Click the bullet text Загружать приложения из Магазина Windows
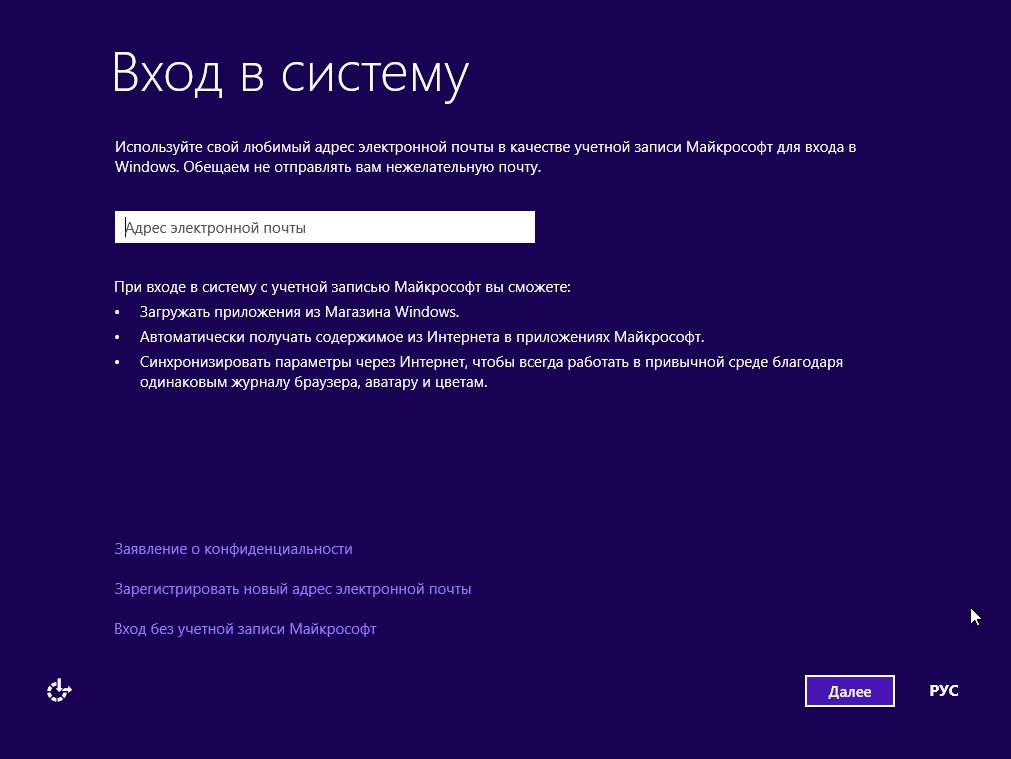This screenshot has width=1011, height=759. pyautogui.click(x=299, y=312)
